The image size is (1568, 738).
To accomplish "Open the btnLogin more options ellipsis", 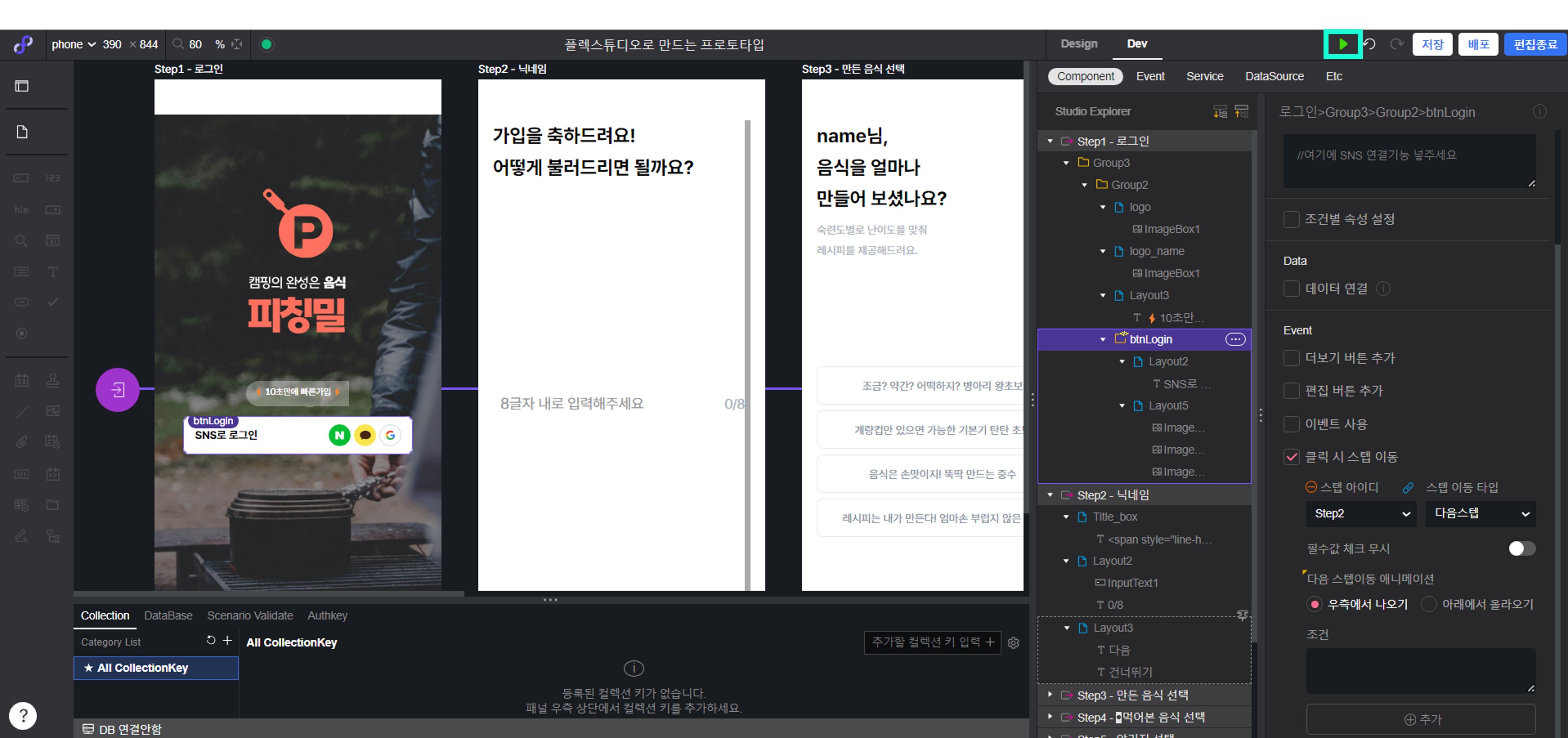I will 1235,339.
